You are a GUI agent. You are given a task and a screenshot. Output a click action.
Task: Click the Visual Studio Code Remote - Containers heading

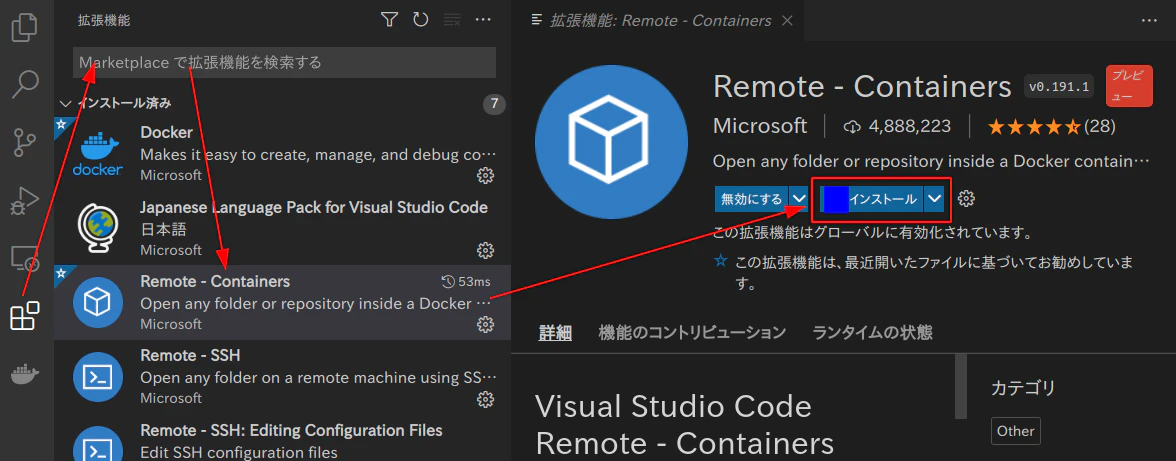tap(684, 425)
